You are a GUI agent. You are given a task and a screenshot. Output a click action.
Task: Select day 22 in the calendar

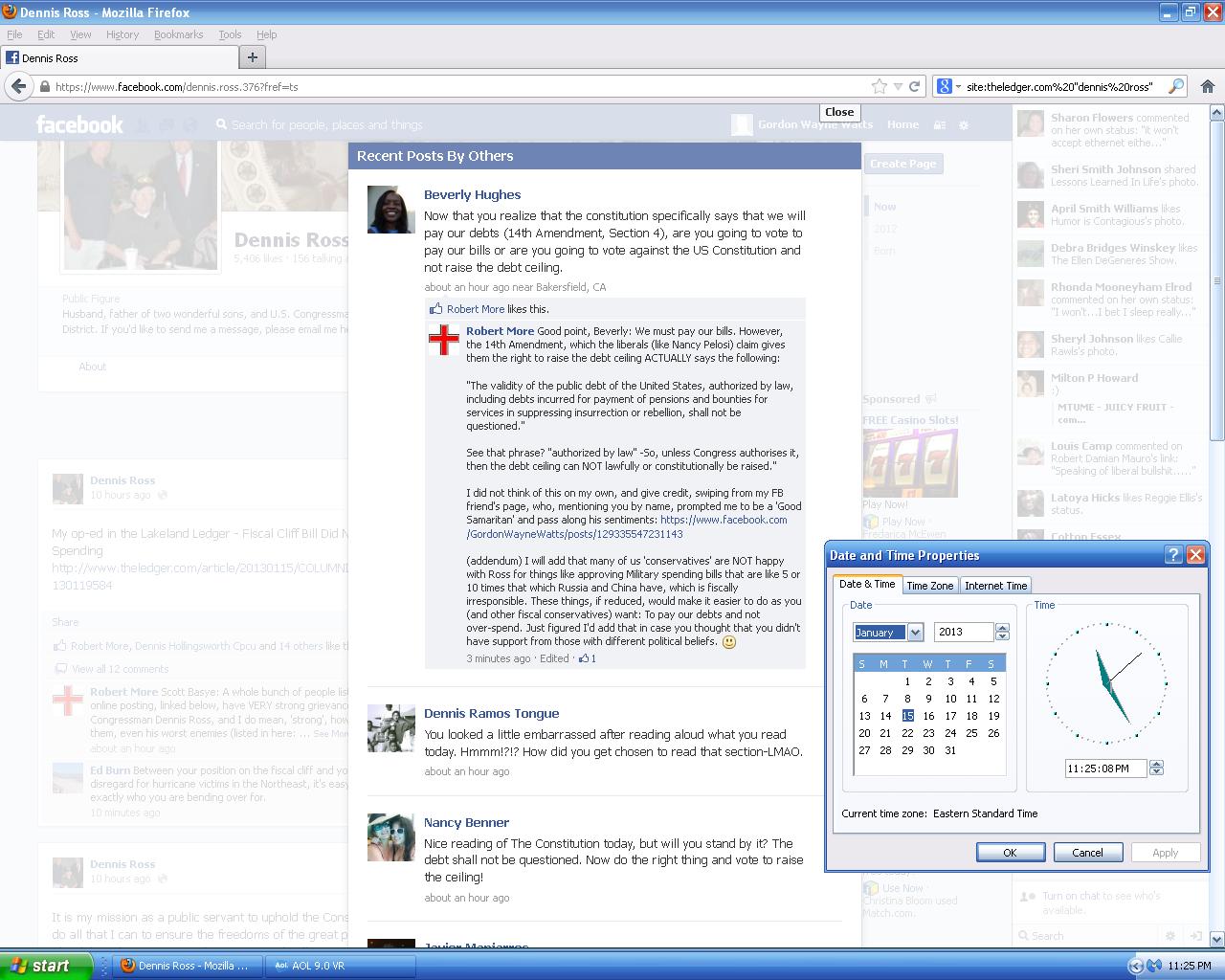[x=907, y=733]
